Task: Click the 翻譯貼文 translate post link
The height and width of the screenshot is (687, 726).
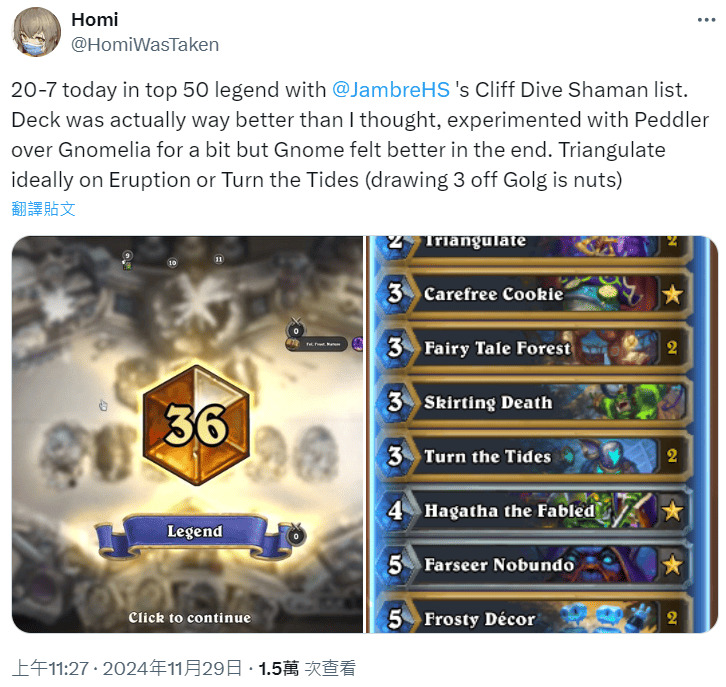Action: pos(44,209)
